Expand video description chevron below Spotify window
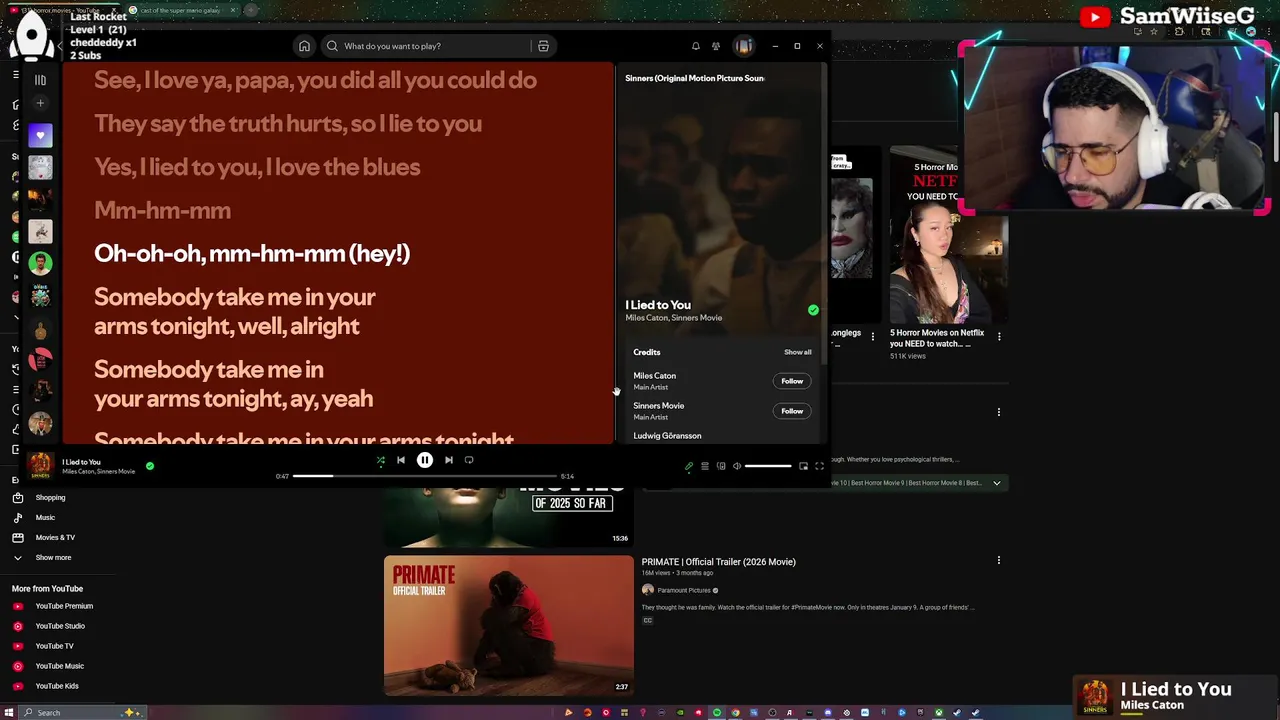 [996, 483]
